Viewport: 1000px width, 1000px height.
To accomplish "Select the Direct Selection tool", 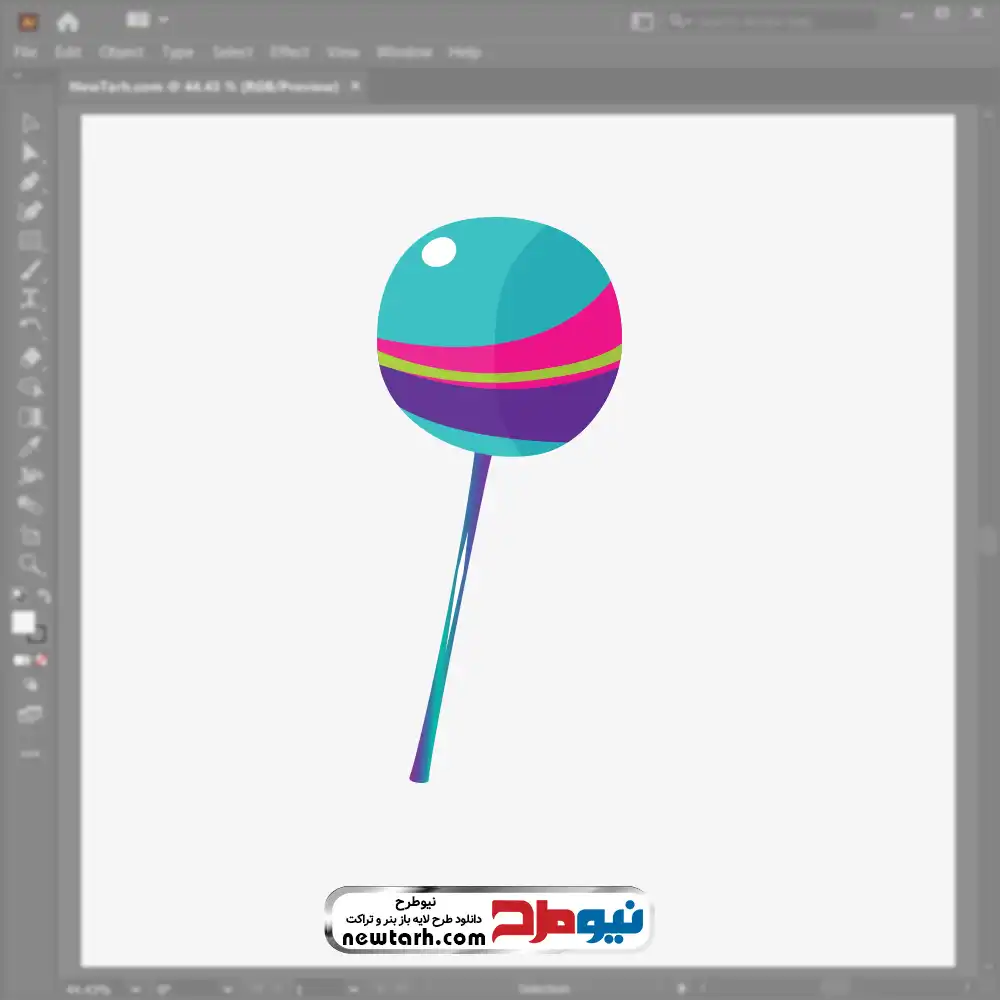I will pos(30,152).
